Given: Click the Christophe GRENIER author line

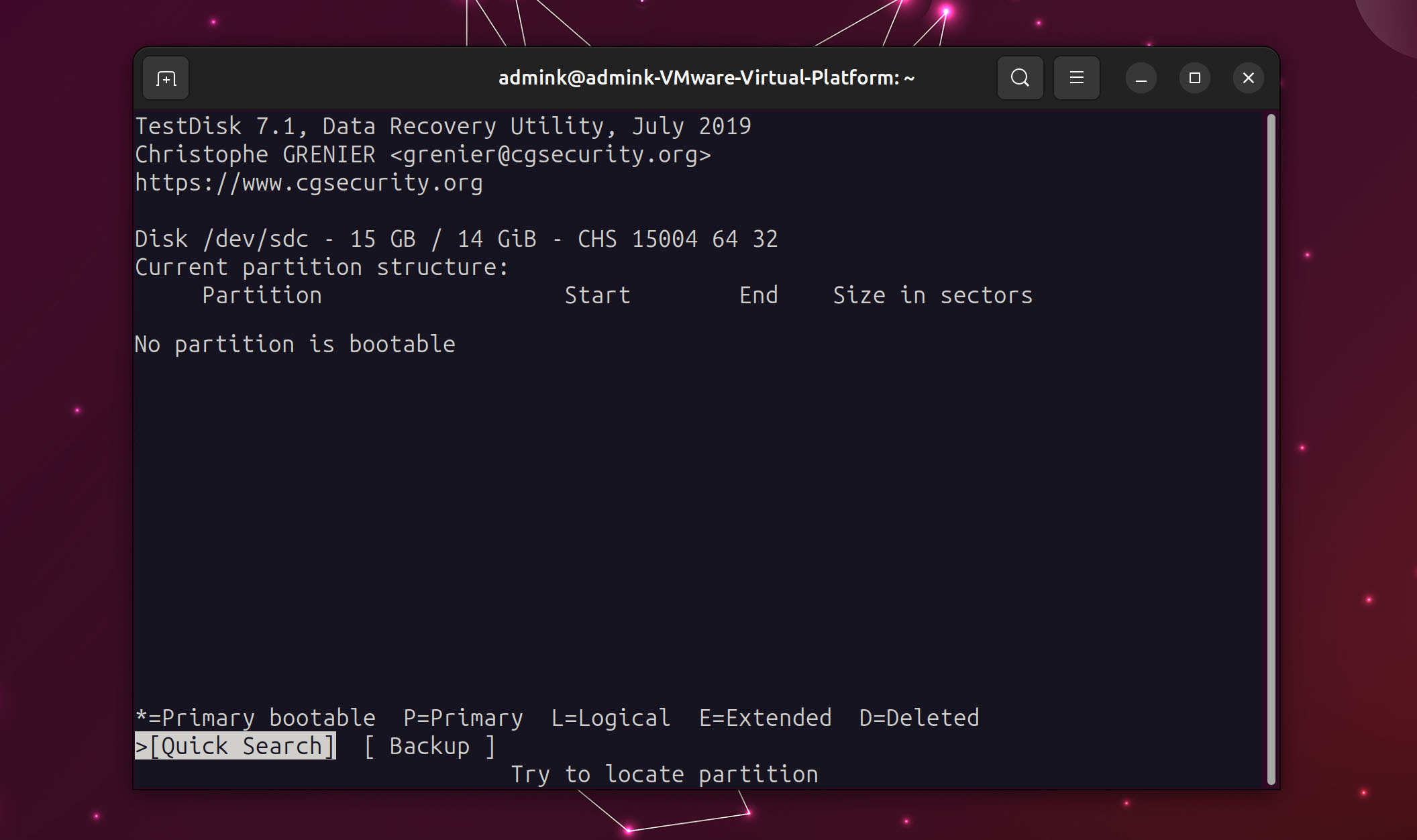Looking at the screenshot, I should tap(423, 154).
